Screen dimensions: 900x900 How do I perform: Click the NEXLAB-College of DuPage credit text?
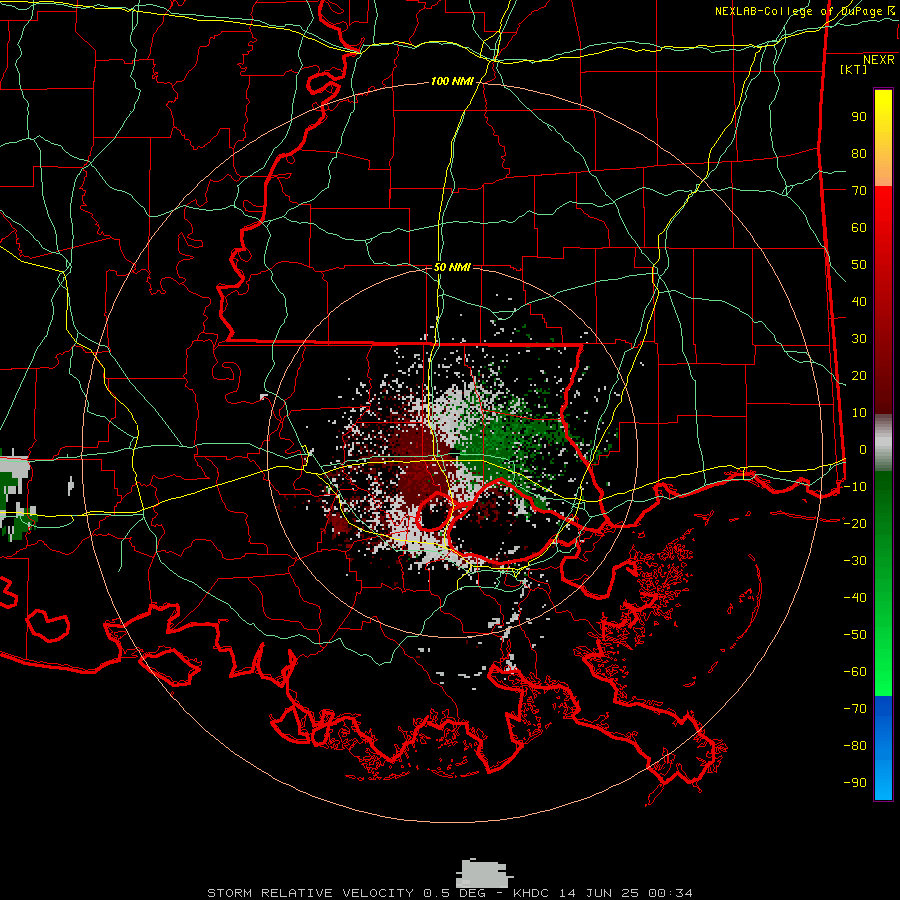(x=805, y=11)
